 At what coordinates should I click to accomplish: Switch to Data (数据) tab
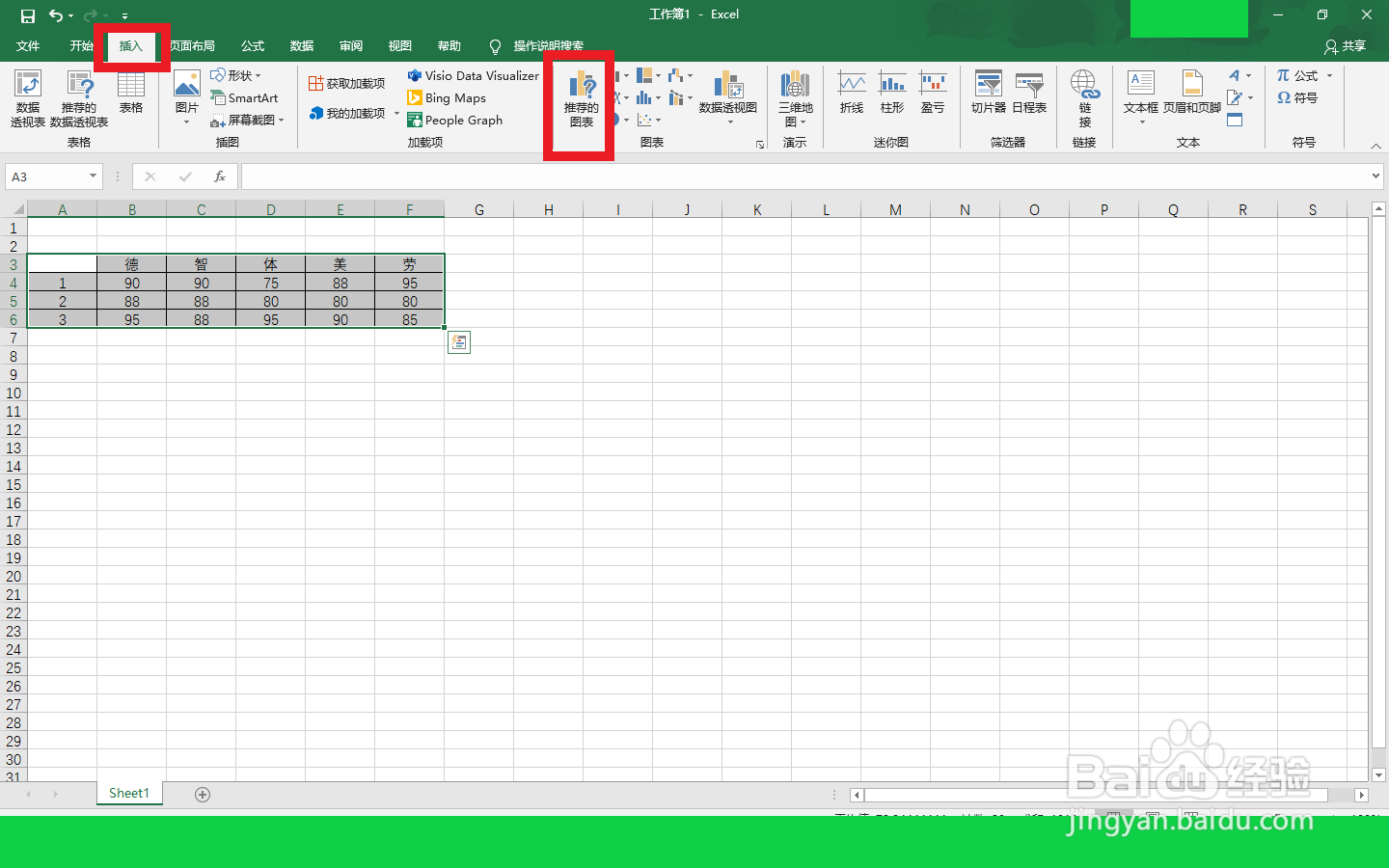coord(302,46)
